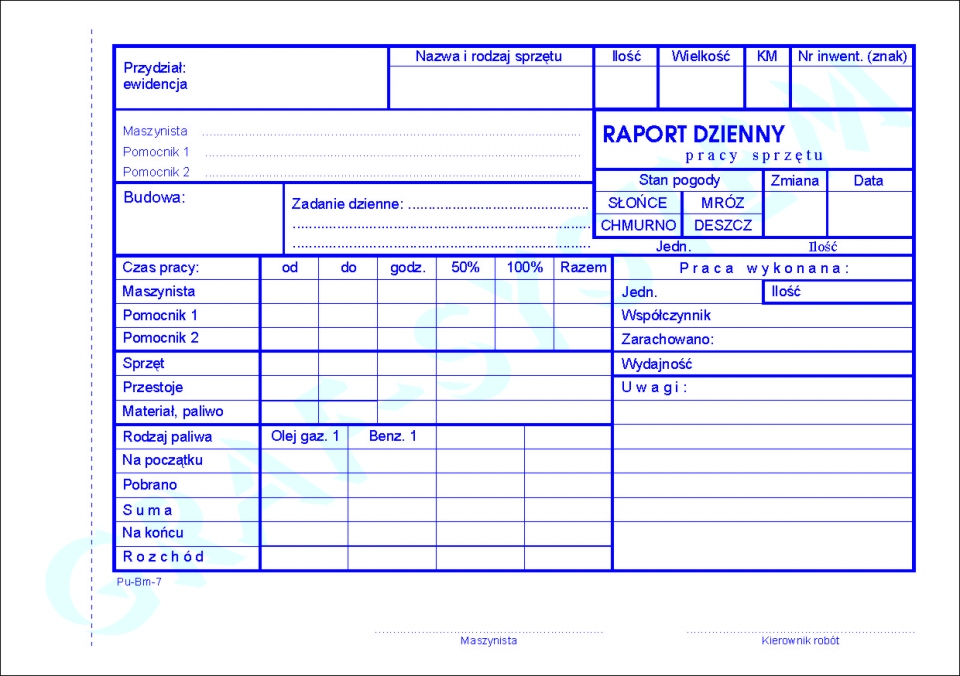Click the 'Benz. 1' cell in Rozchód row
This screenshot has height=676, width=960.
(392, 557)
